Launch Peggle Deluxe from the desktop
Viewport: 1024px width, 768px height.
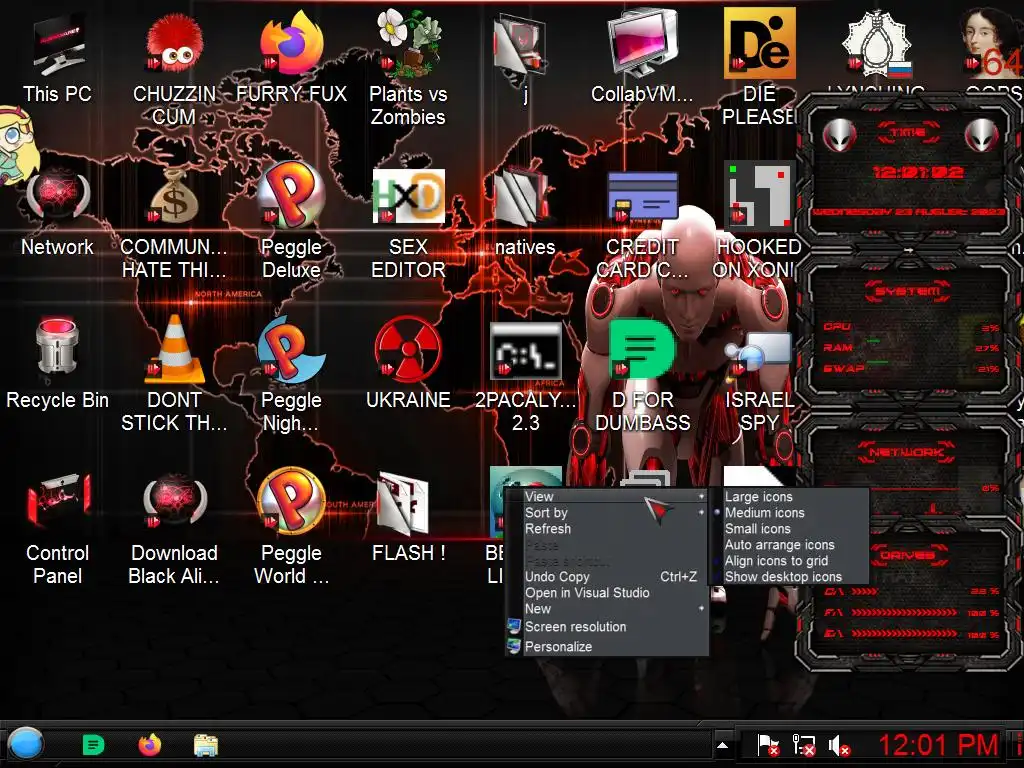(291, 196)
